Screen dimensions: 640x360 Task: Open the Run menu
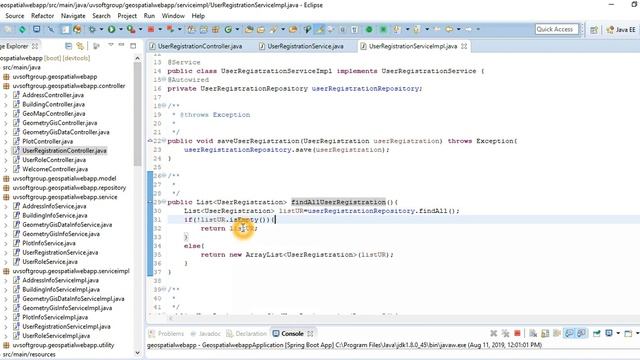(x=149, y=16)
